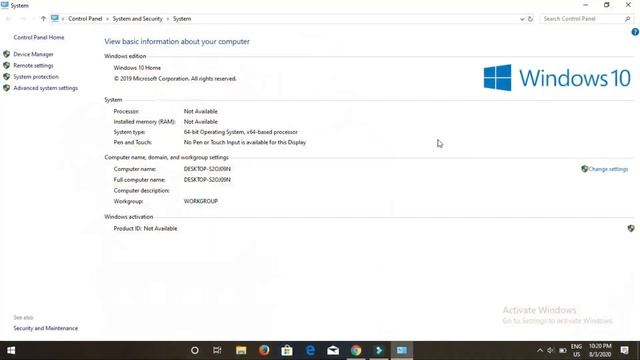Viewport: 640px width, 360px height.
Task: Click the green arrow app on taskbar
Action: (379, 350)
